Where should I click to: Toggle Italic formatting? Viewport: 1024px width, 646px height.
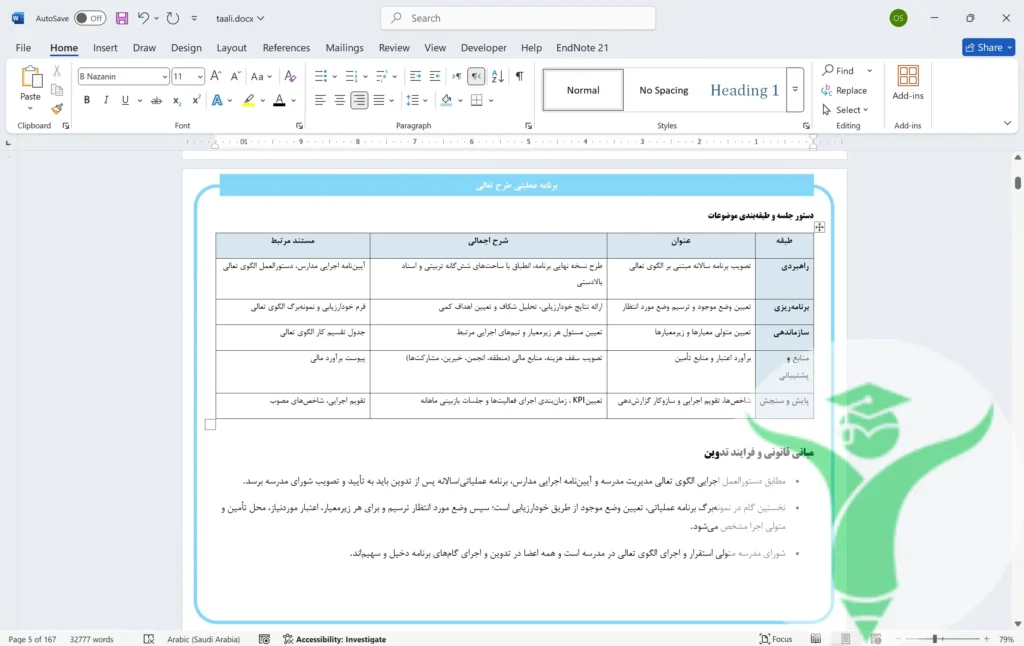pyautogui.click(x=106, y=101)
